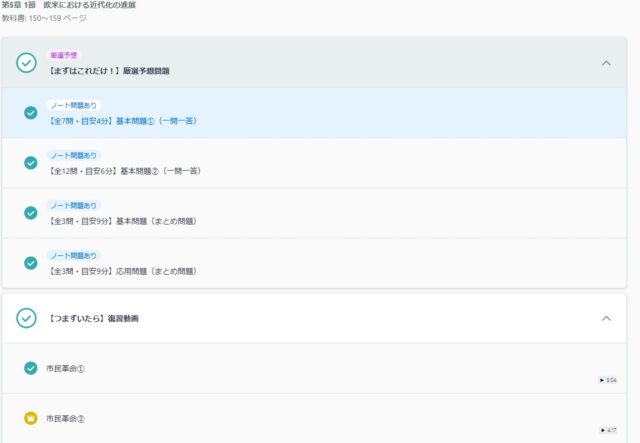Open 【全3問・目安9分】基本問題（まとめ問題）
The width and height of the screenshot is (640, 443).
click(x=122, y=220)
